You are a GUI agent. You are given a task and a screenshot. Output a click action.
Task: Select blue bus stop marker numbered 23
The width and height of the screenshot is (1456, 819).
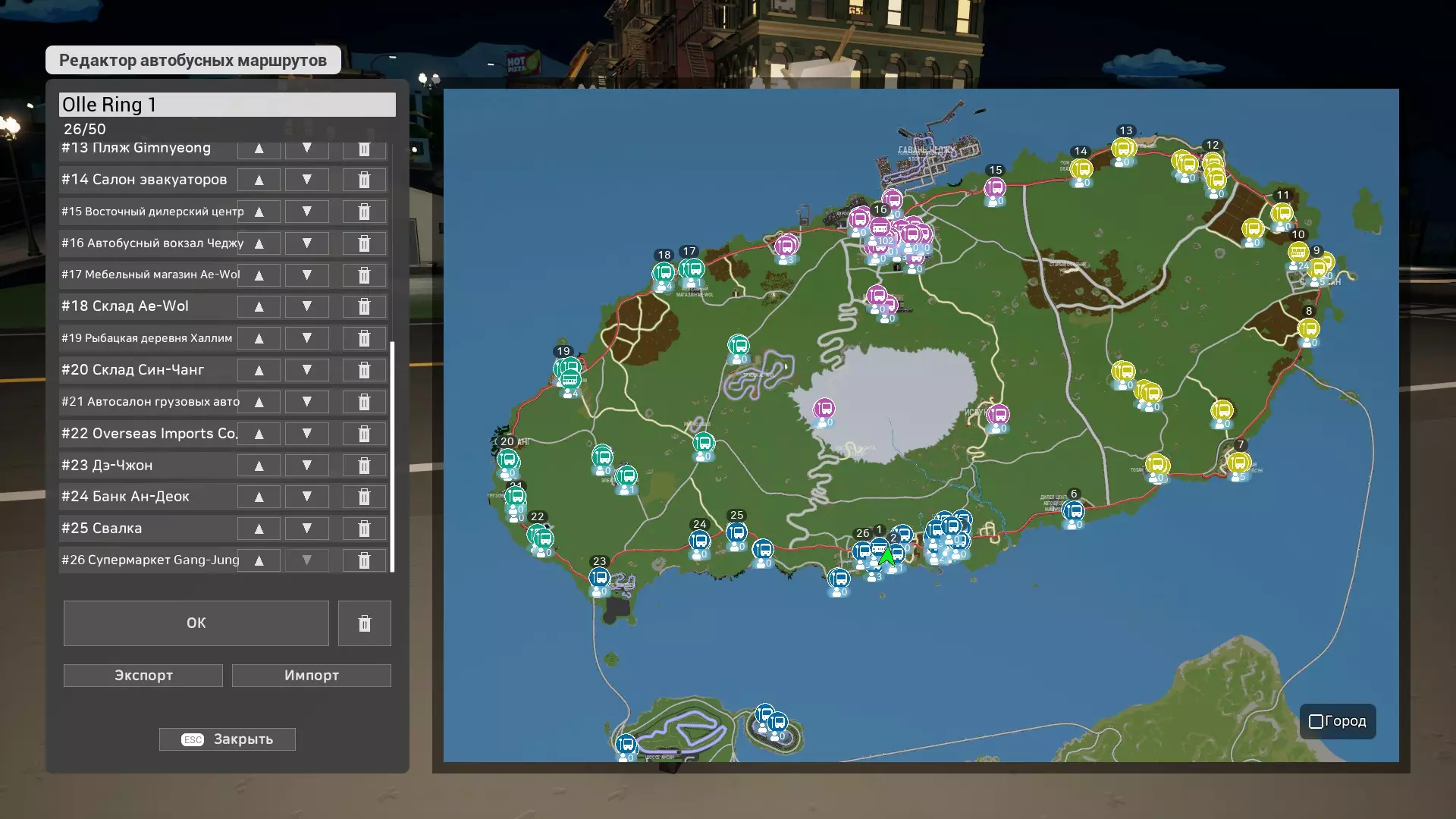[x=599, y=578]
